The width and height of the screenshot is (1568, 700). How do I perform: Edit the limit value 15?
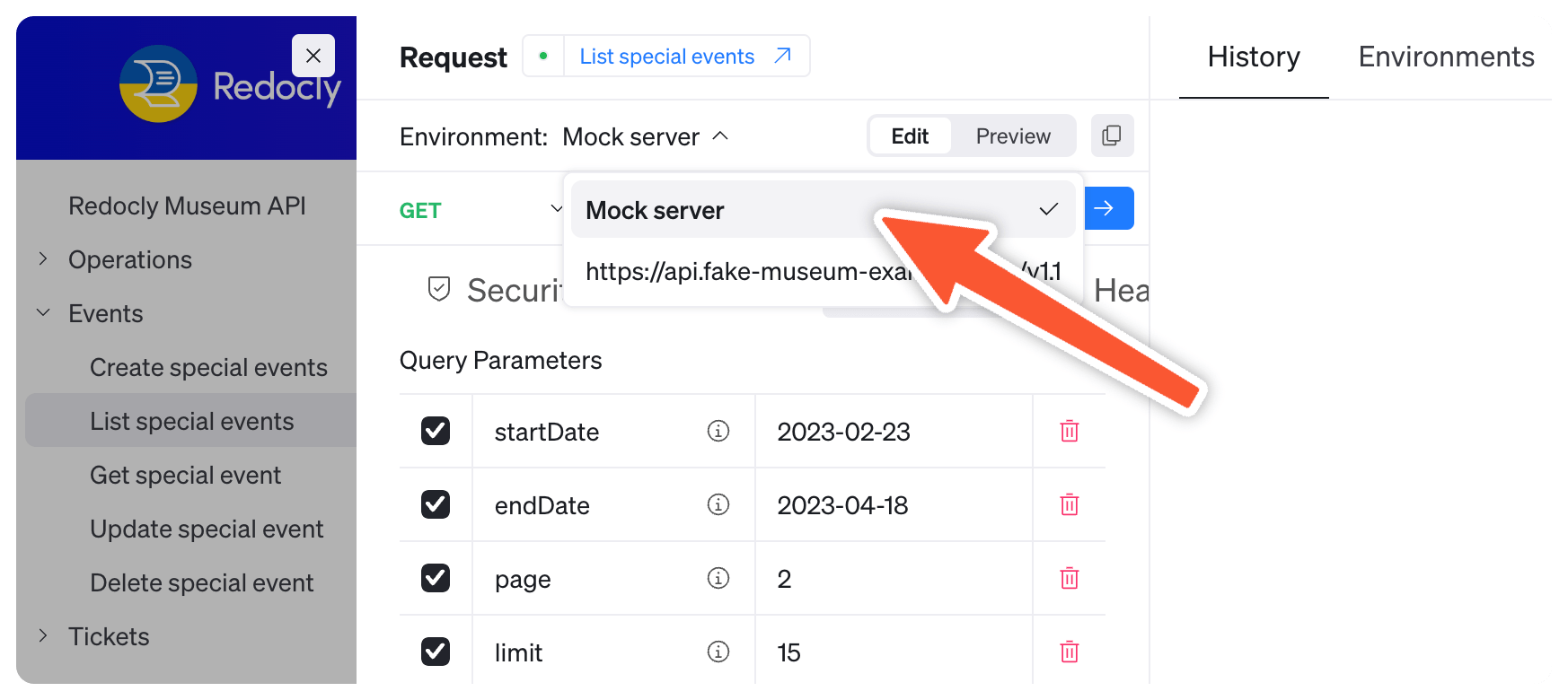pos(894,652)
